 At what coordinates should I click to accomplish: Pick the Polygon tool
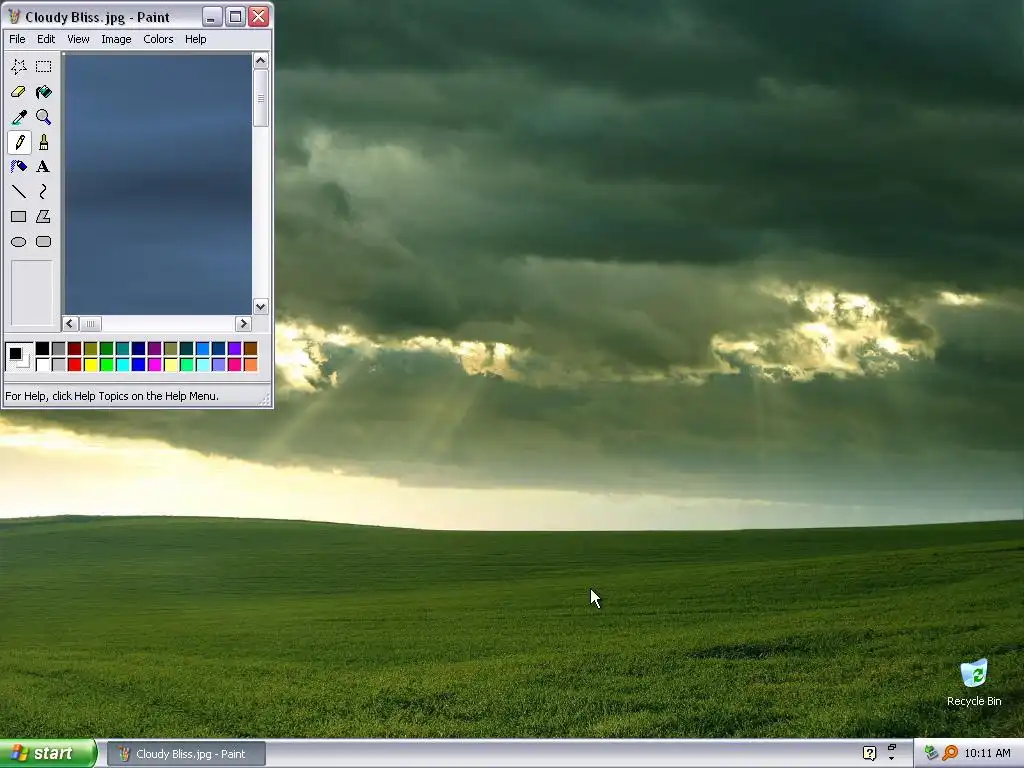[x=44, y=217]
